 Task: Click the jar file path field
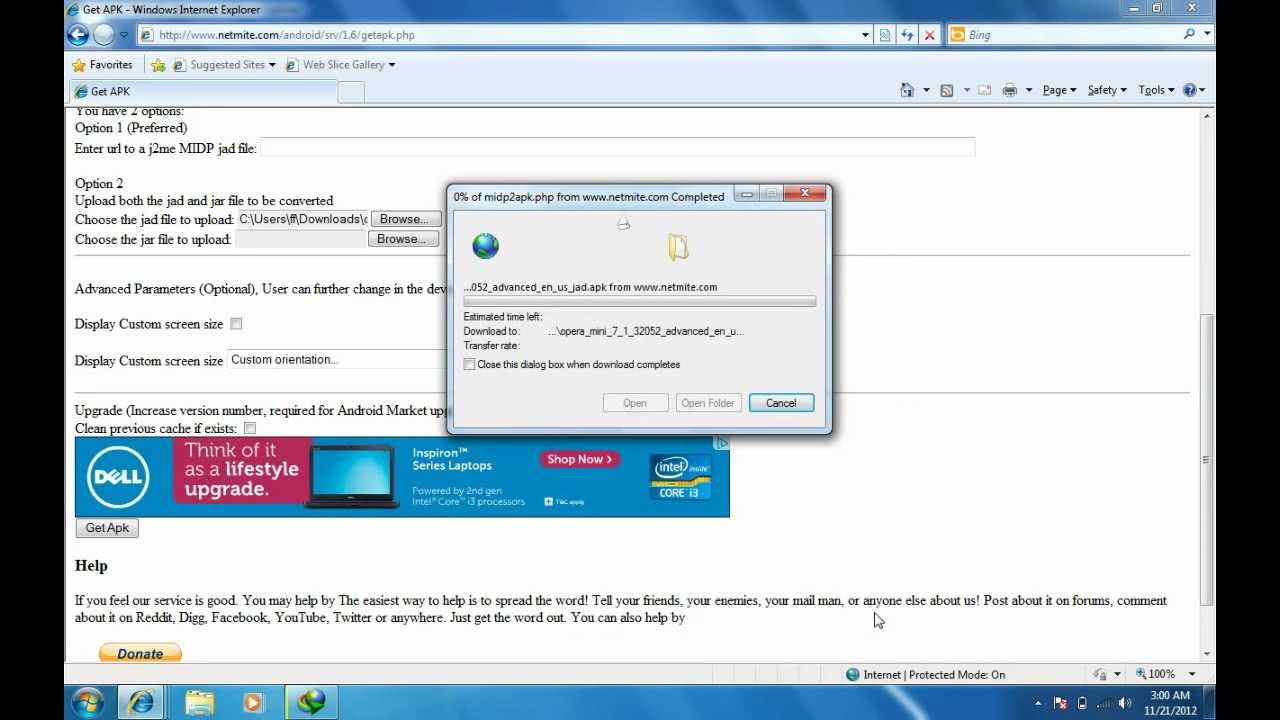click(x=300, y=239)
